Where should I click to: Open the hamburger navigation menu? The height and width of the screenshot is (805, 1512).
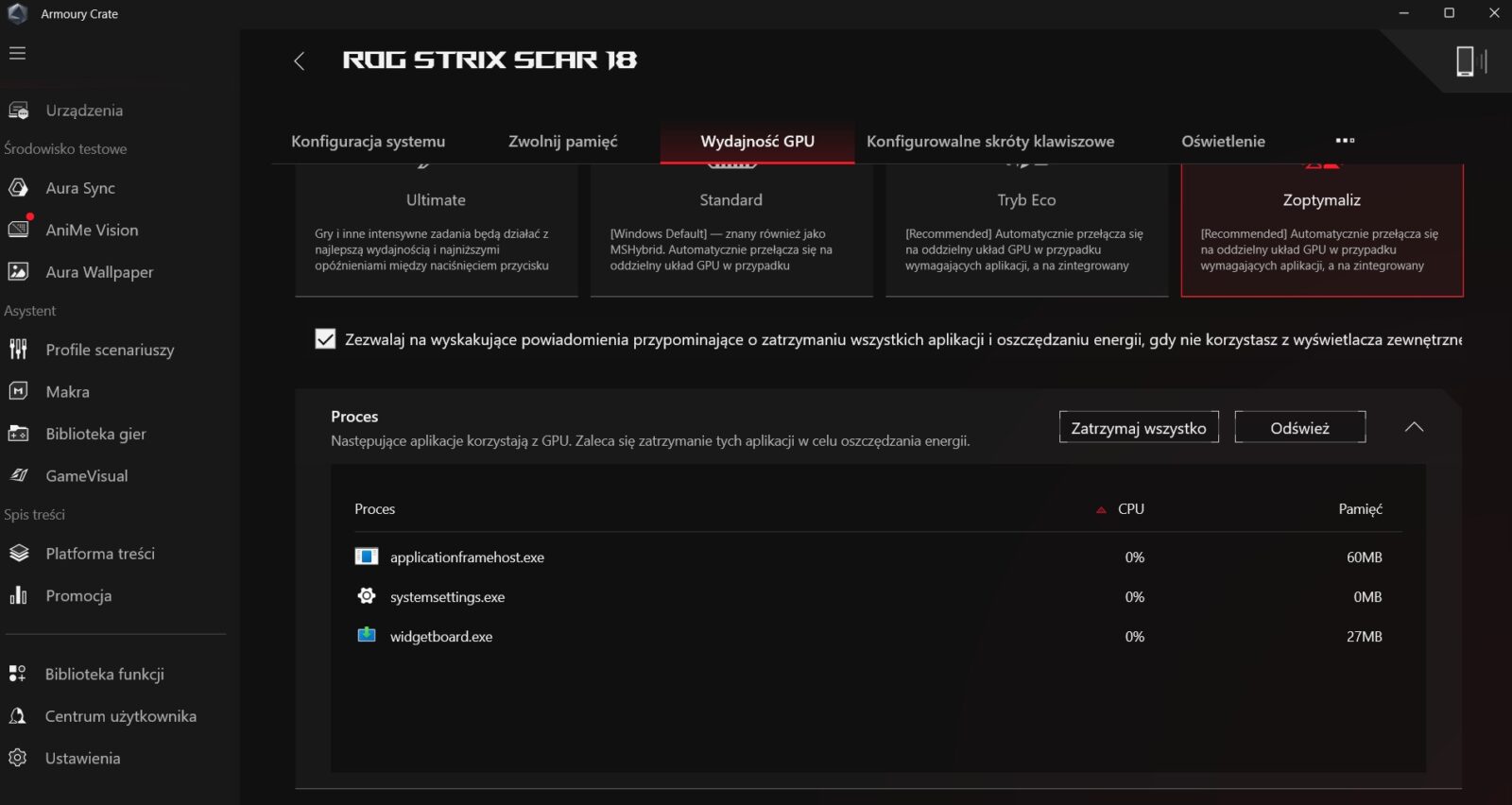17,54
